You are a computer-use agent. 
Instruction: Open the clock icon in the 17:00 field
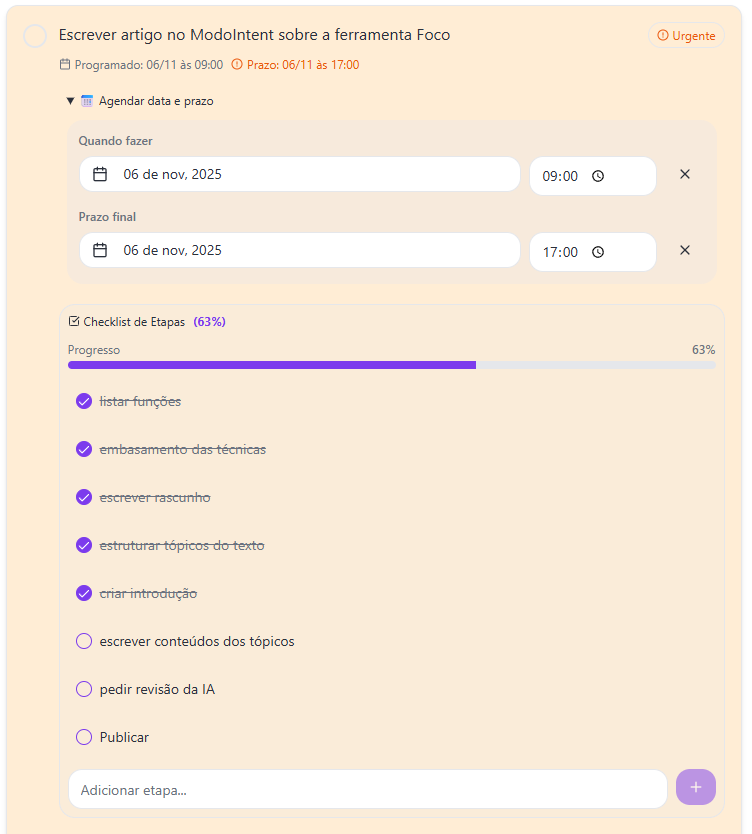pyautogui.click(x=597, y=251)
